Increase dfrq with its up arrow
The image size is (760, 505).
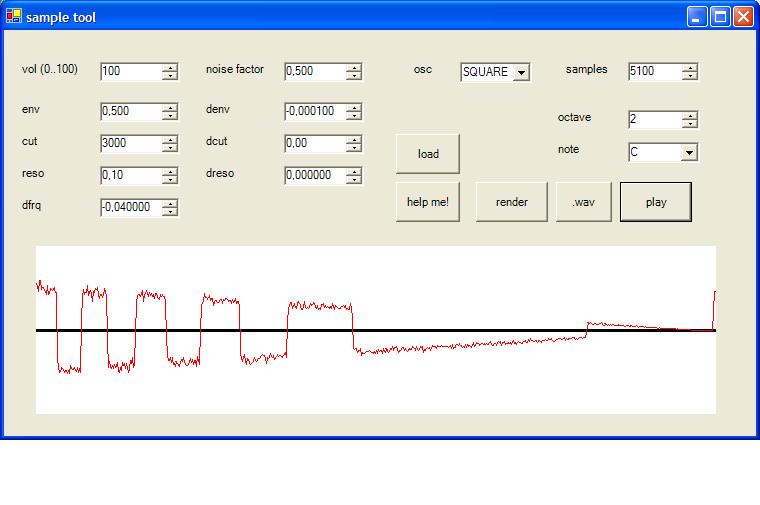click(x=170, y=203)
